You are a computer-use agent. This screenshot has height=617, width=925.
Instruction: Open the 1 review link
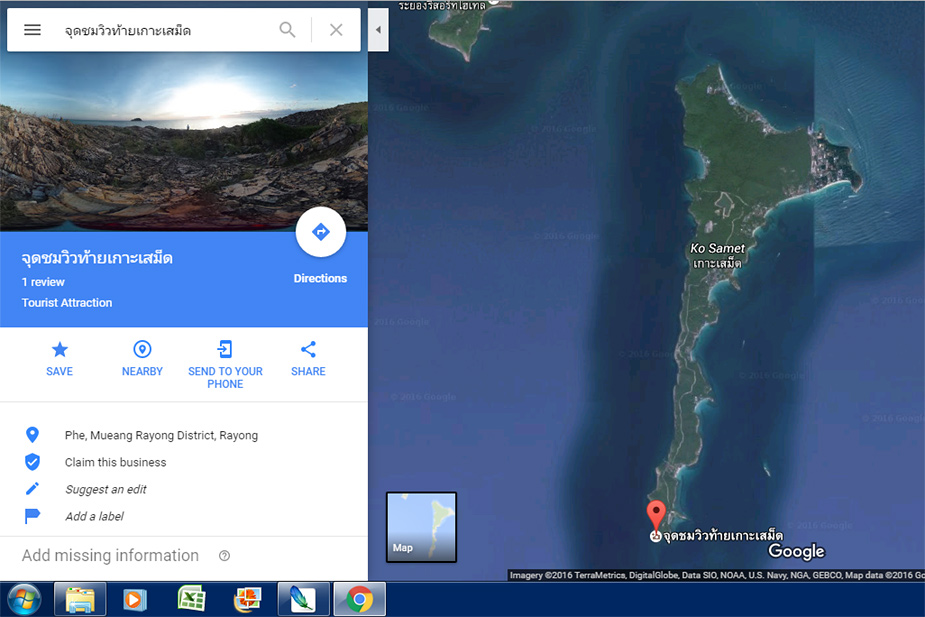(x=43, y=282)
